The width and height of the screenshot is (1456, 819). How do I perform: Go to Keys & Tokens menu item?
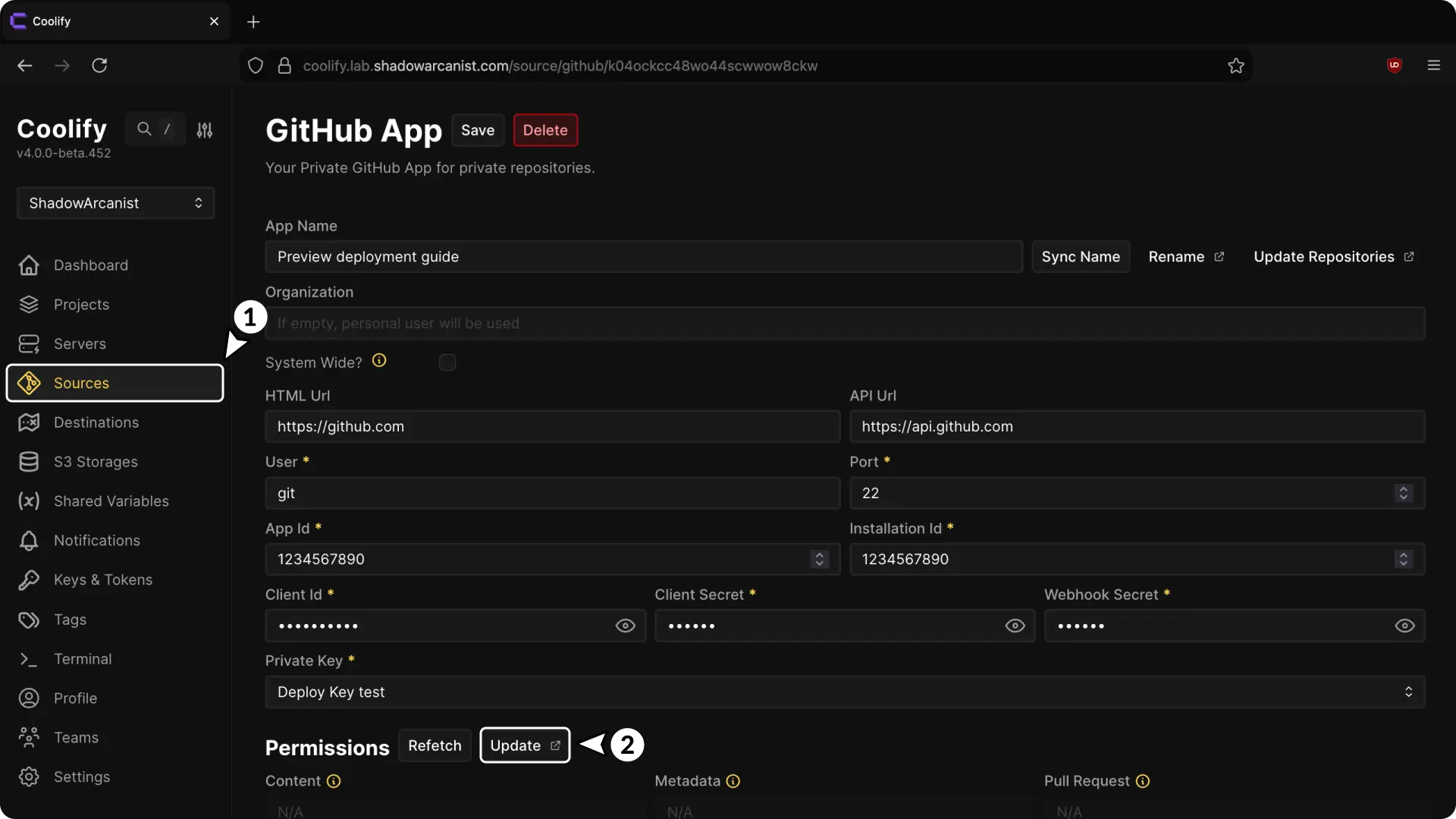(102, 580)
